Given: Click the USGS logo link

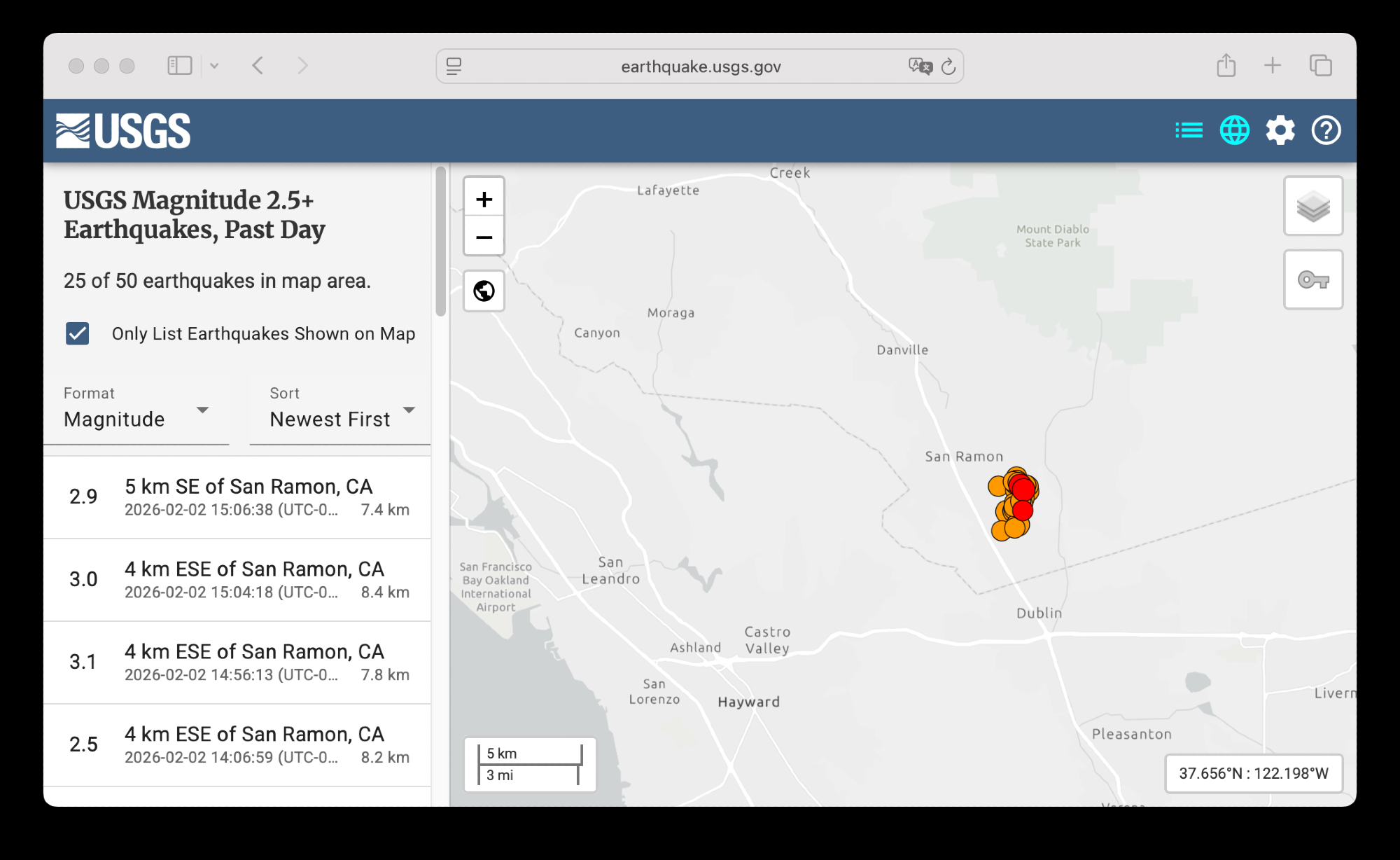Looking at the screenshot, I should tap(123, 131).
